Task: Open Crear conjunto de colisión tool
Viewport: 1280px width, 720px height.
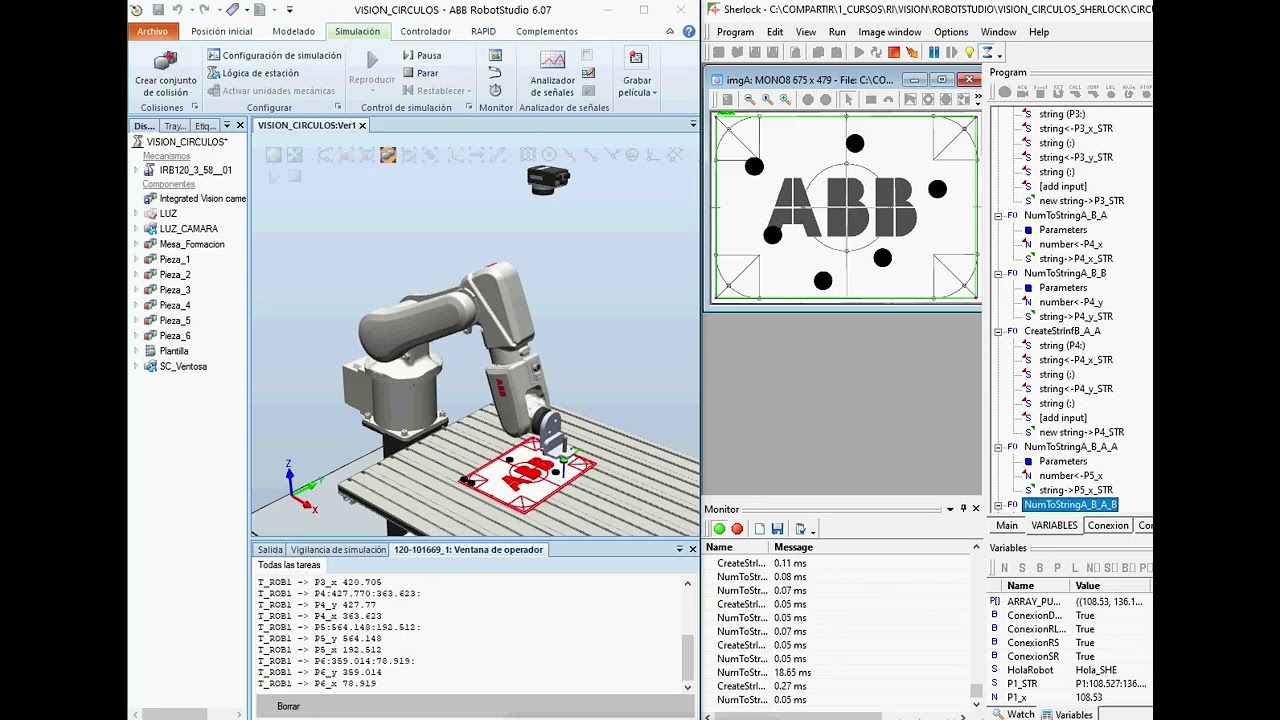Action: 166,73
